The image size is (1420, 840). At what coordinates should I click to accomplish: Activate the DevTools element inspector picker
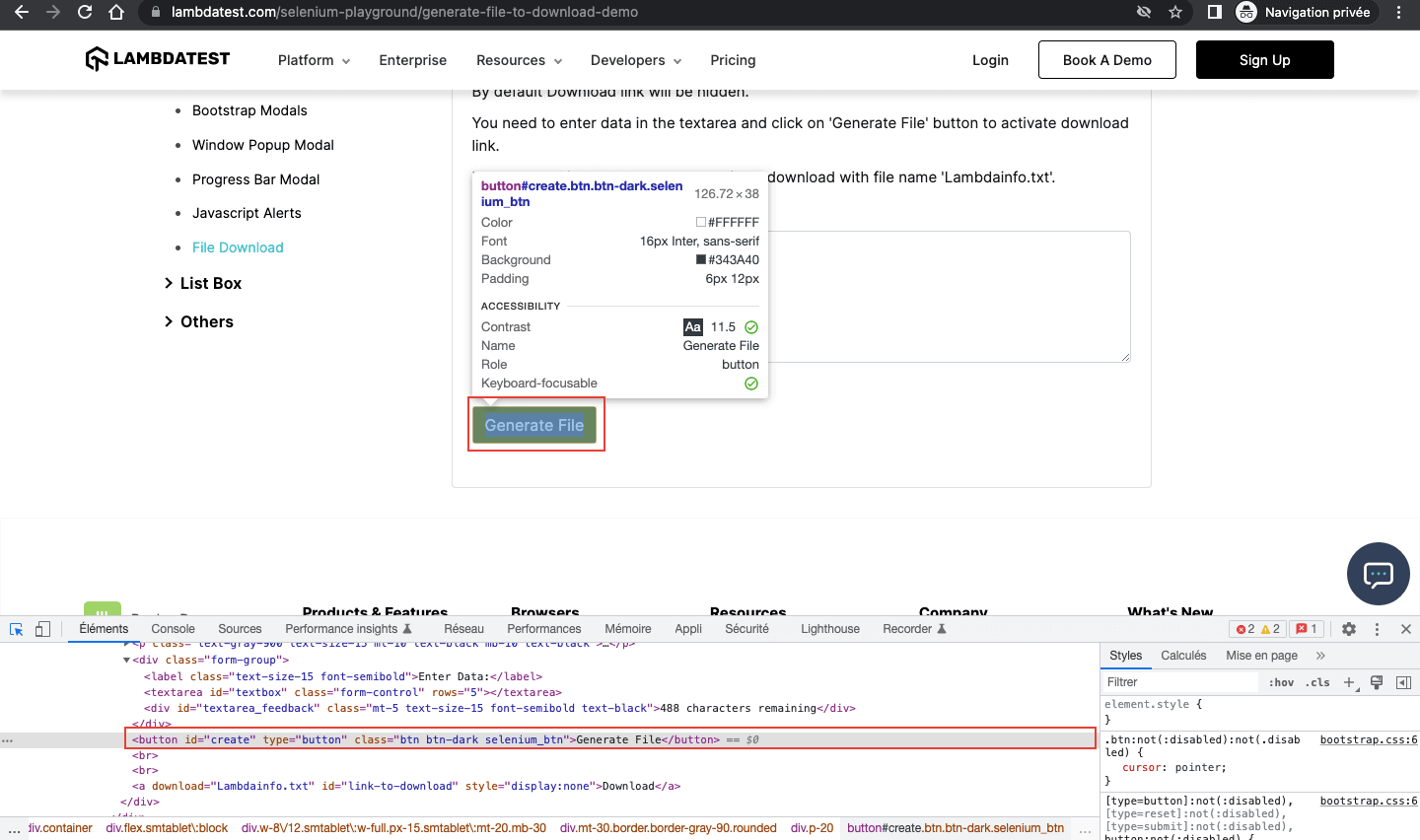17,629
